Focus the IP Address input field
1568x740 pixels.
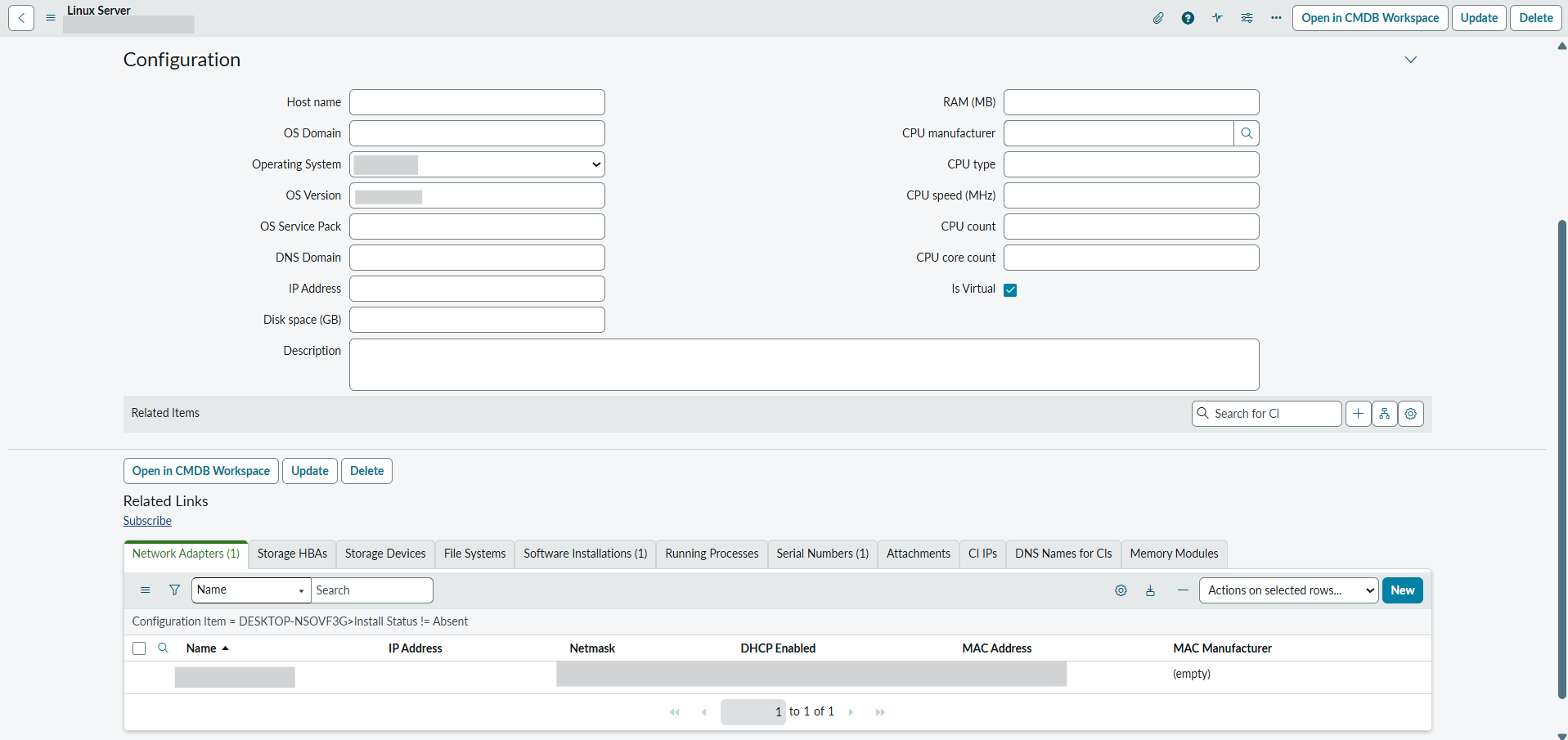[x=477, y=289]
